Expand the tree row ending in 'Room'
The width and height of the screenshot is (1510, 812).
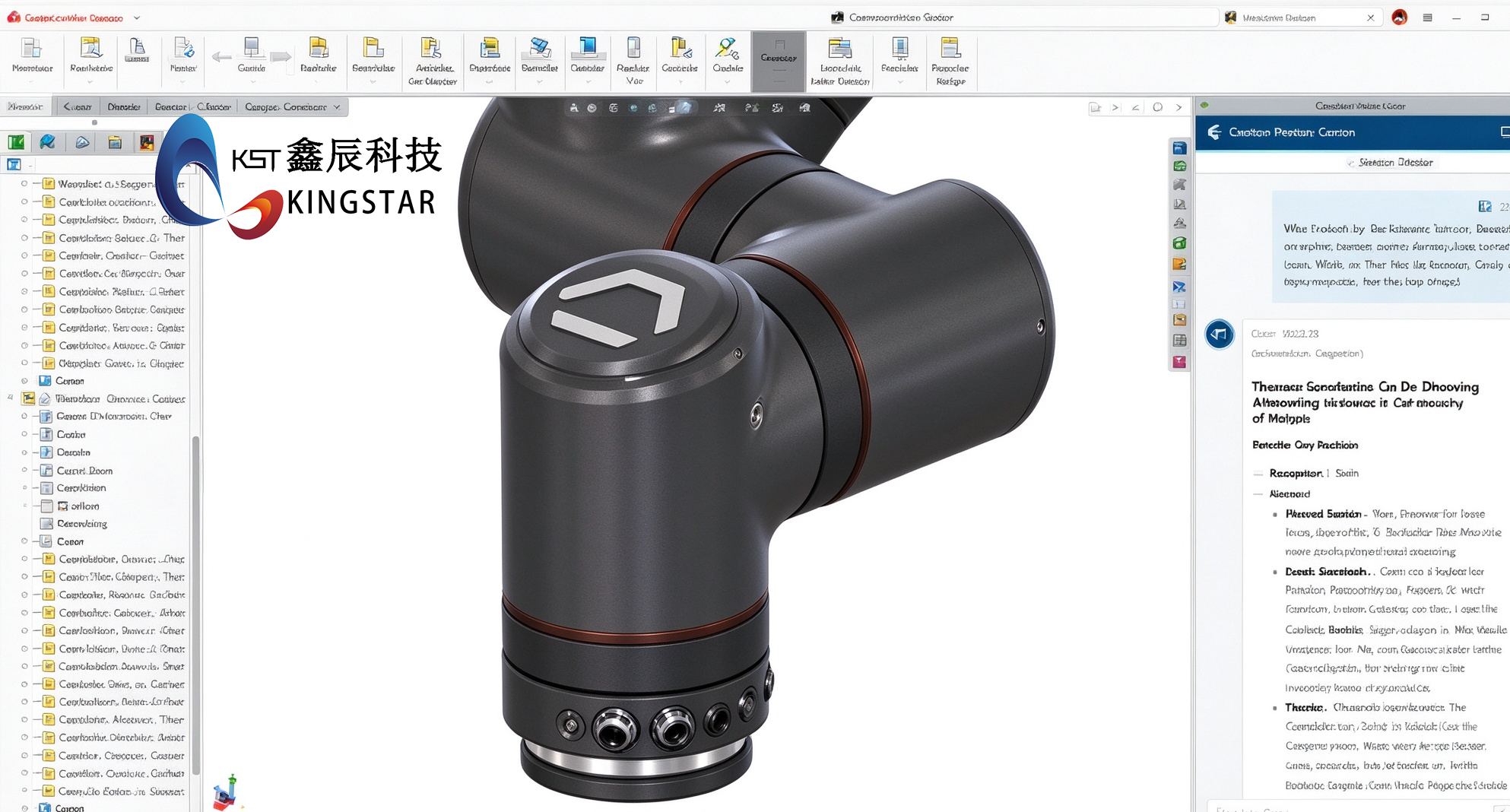[x=24, y=471]
